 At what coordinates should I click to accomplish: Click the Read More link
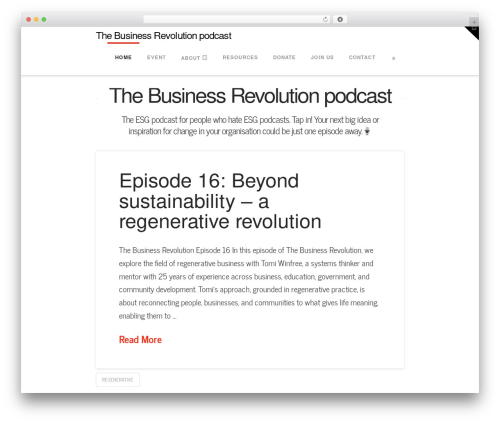tap(140, 340)
